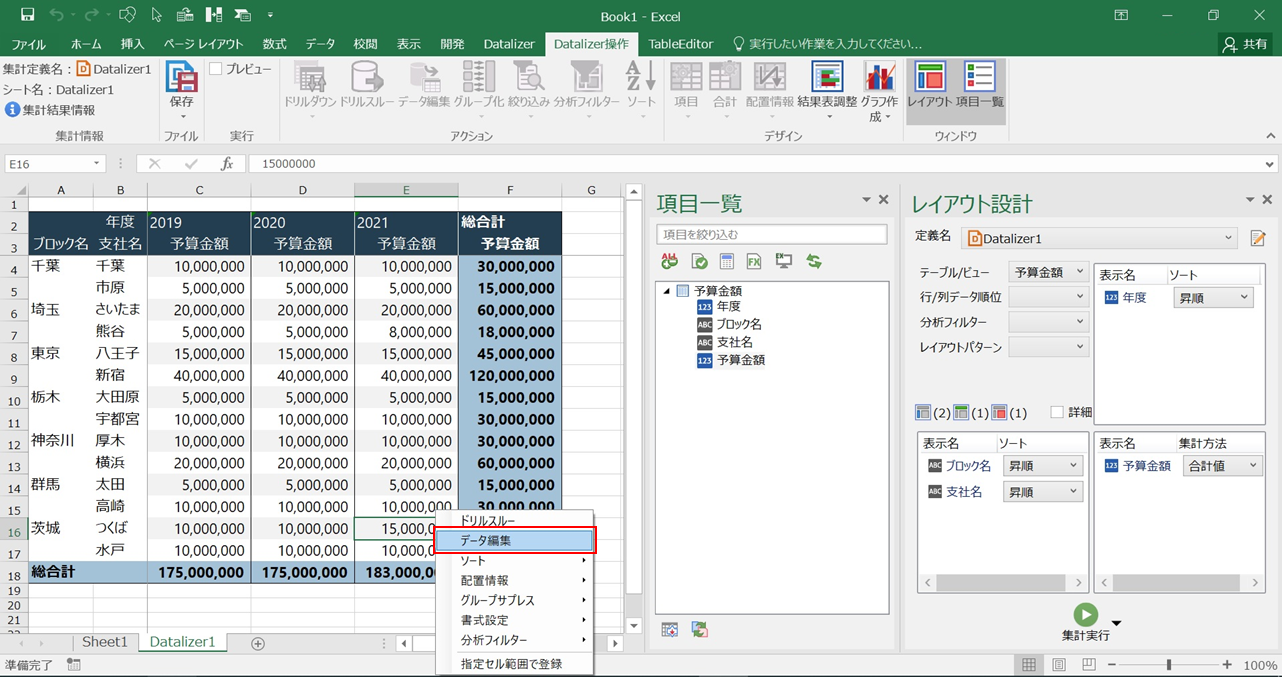Toggle the レイアウト window button

pos(930,79)
